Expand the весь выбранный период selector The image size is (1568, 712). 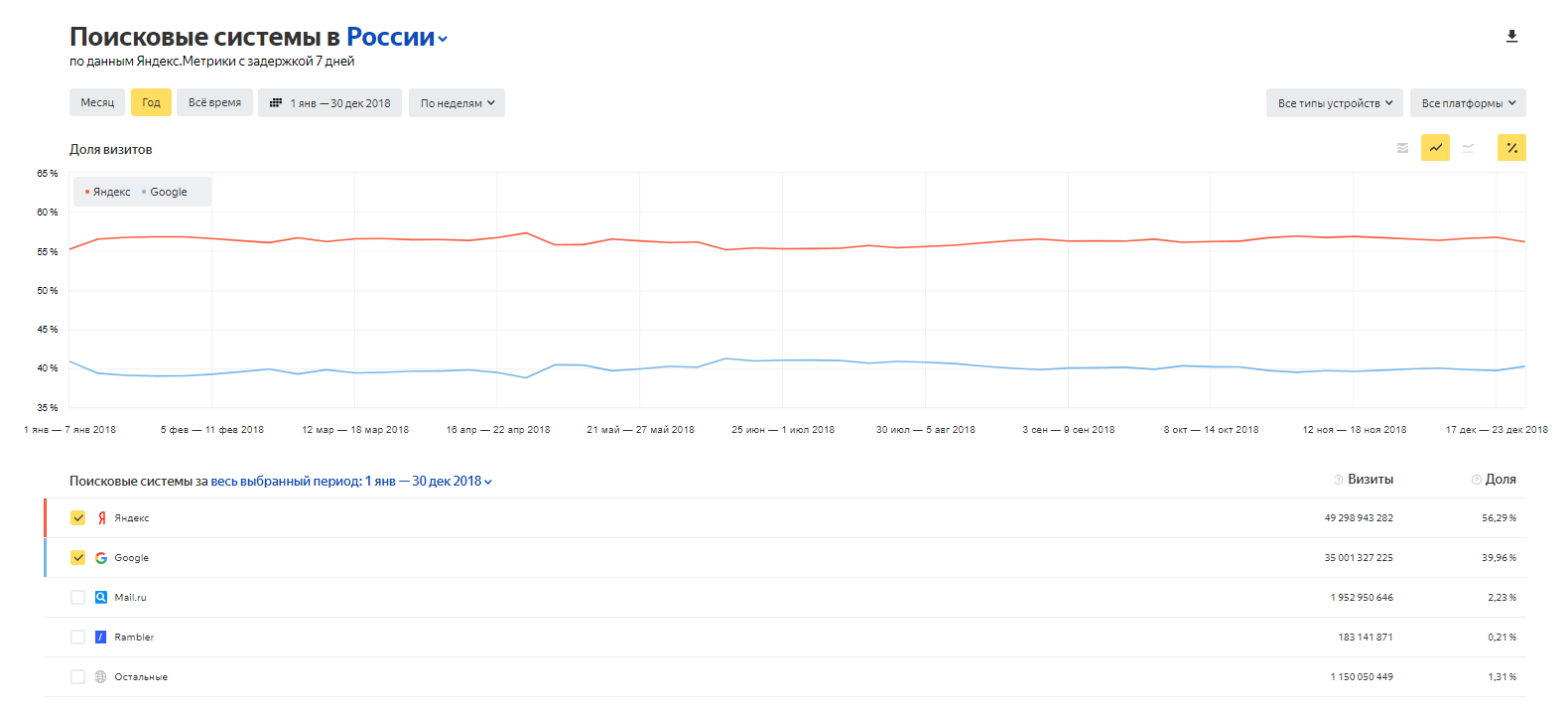351,481
